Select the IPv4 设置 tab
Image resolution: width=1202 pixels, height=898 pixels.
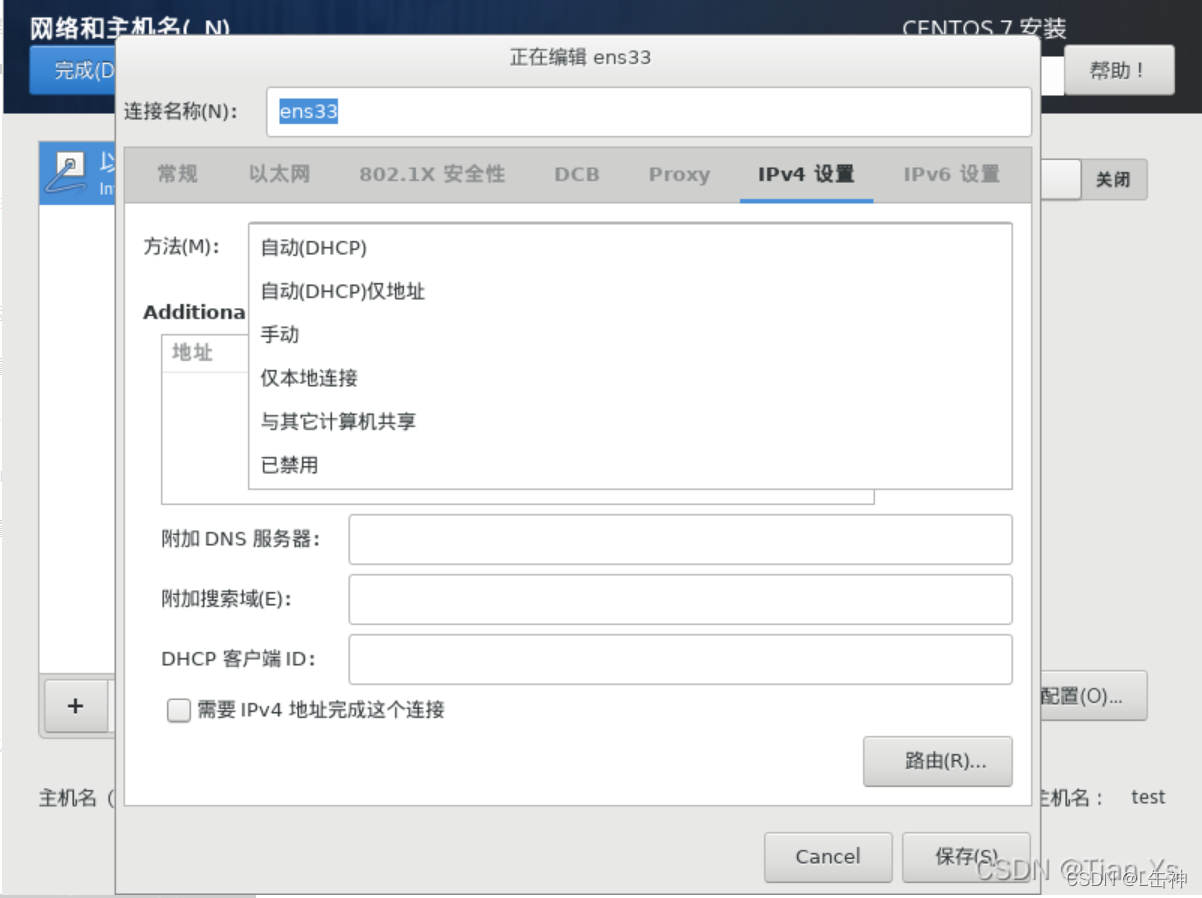(x=806, y=174)
